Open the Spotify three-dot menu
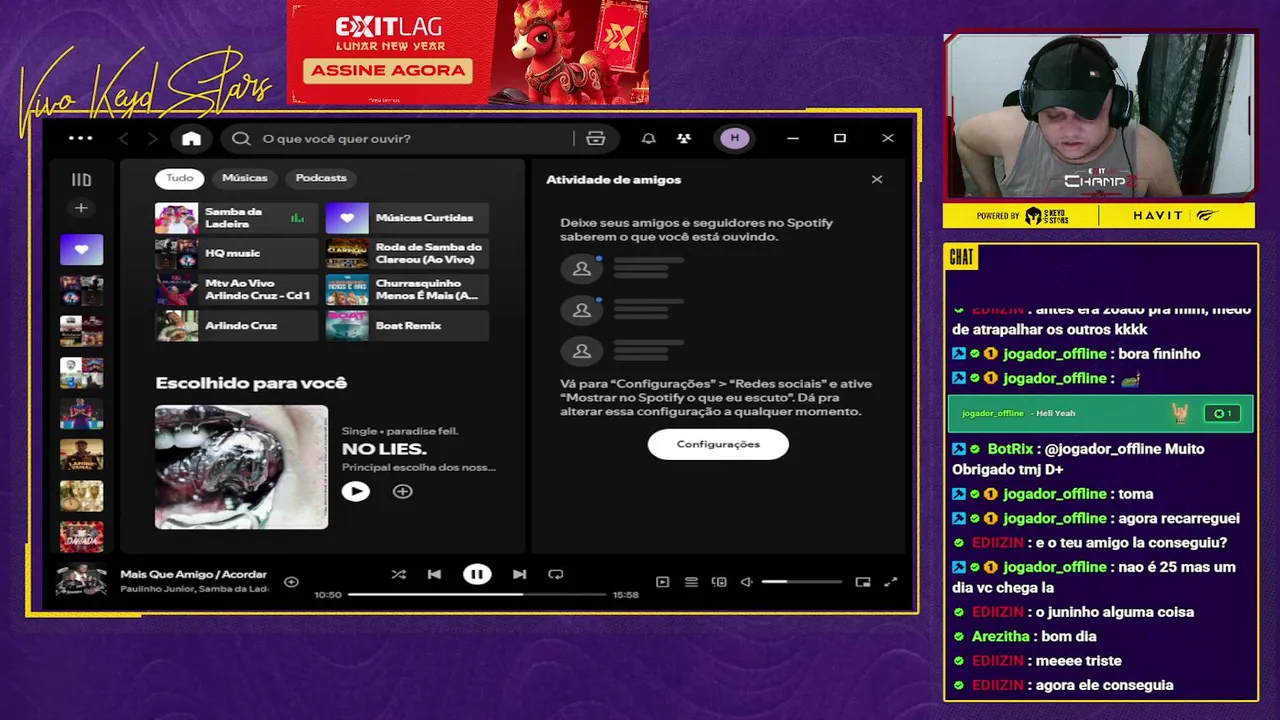Screen dimensions: 1280x720 (80, 138)
